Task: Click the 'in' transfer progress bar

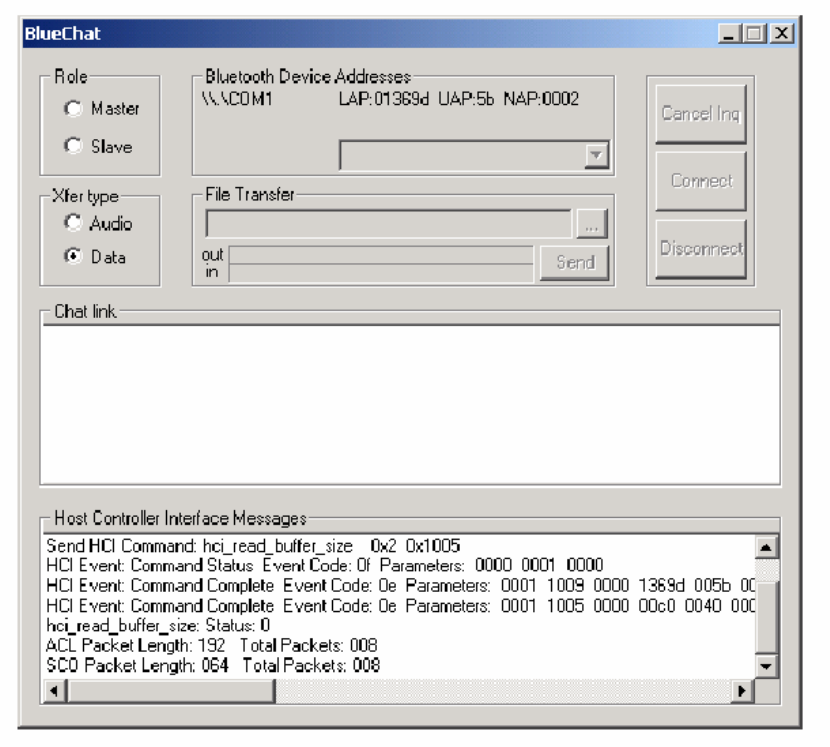Action: pos(381,273)
